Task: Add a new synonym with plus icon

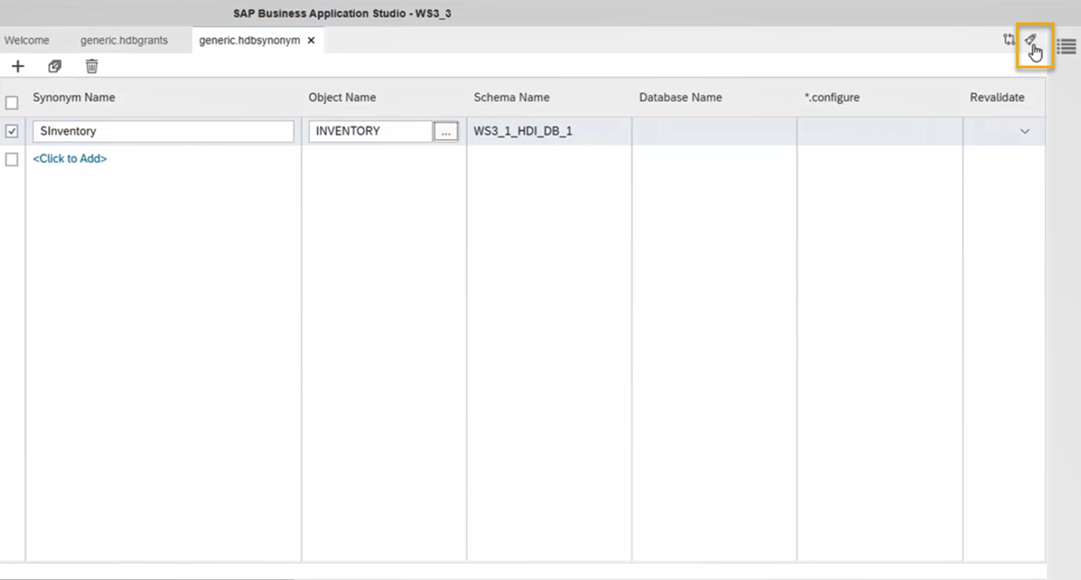Action: pyautogui.click(x=18, y=66)
